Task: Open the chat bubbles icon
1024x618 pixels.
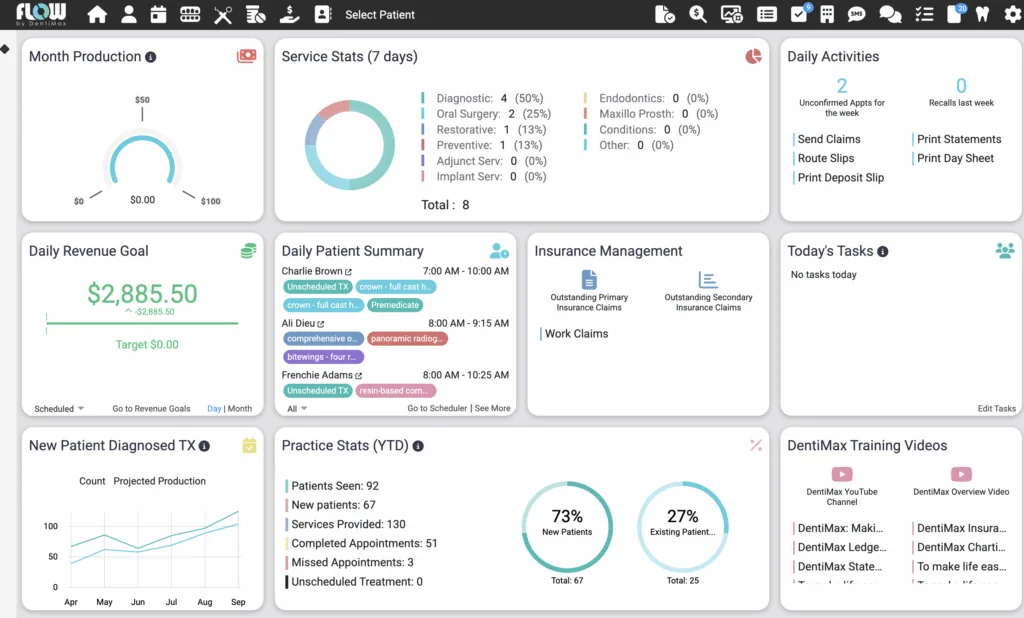Action: pyautogui.click(x=889, y=15)
